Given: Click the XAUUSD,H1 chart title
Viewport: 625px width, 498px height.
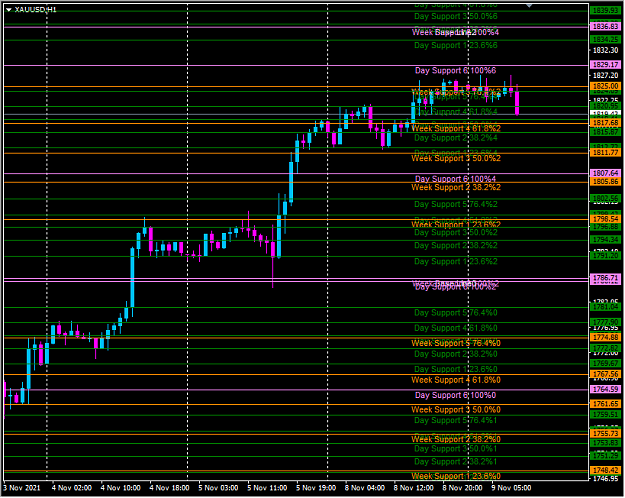Looking at the screenshot, I should [35, 10].
